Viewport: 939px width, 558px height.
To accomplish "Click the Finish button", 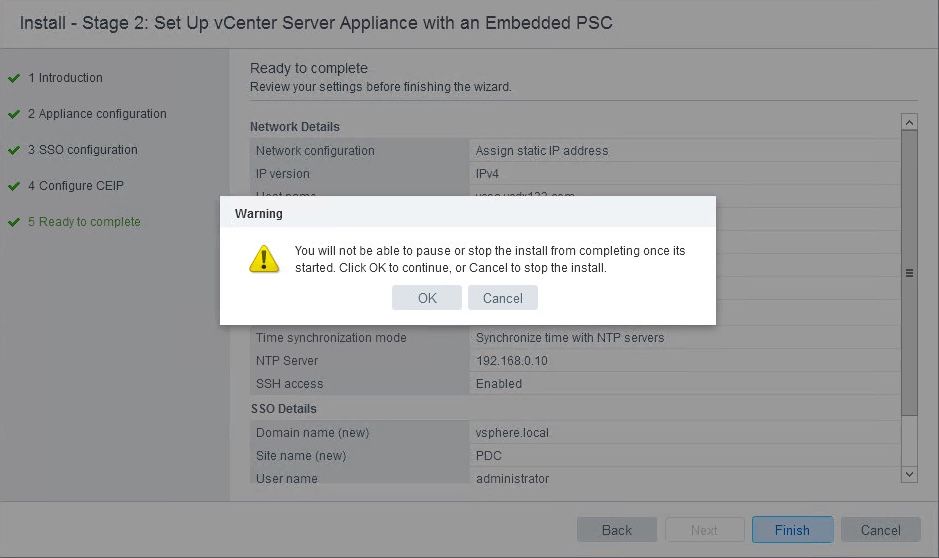I will point(792,530).
